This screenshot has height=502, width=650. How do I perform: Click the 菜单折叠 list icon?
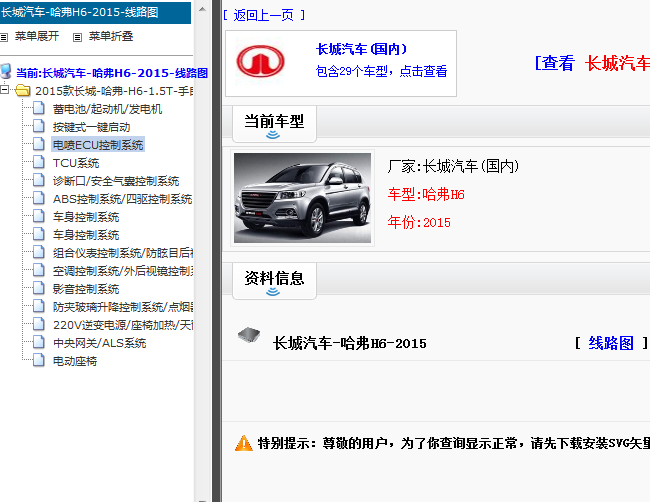(77, 37)
